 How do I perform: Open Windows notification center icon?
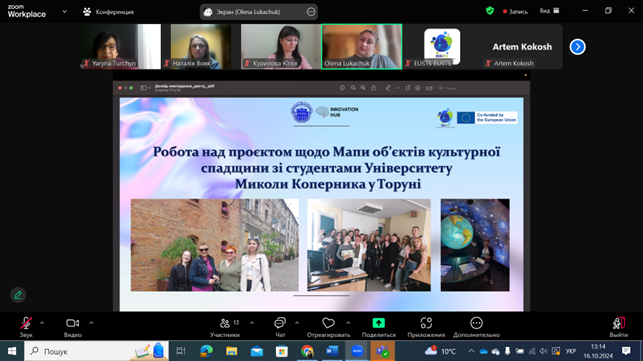(626, 351)
